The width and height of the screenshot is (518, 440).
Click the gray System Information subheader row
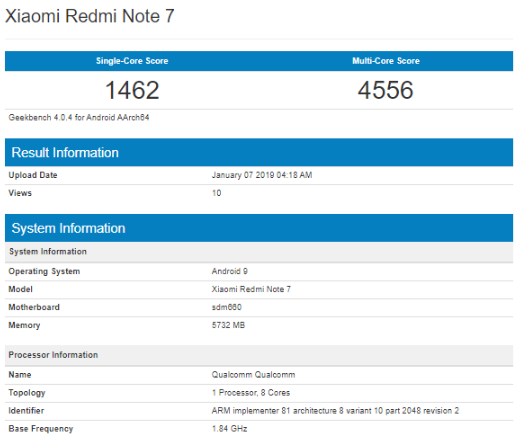pyautogui.click(x=259, y=252)
